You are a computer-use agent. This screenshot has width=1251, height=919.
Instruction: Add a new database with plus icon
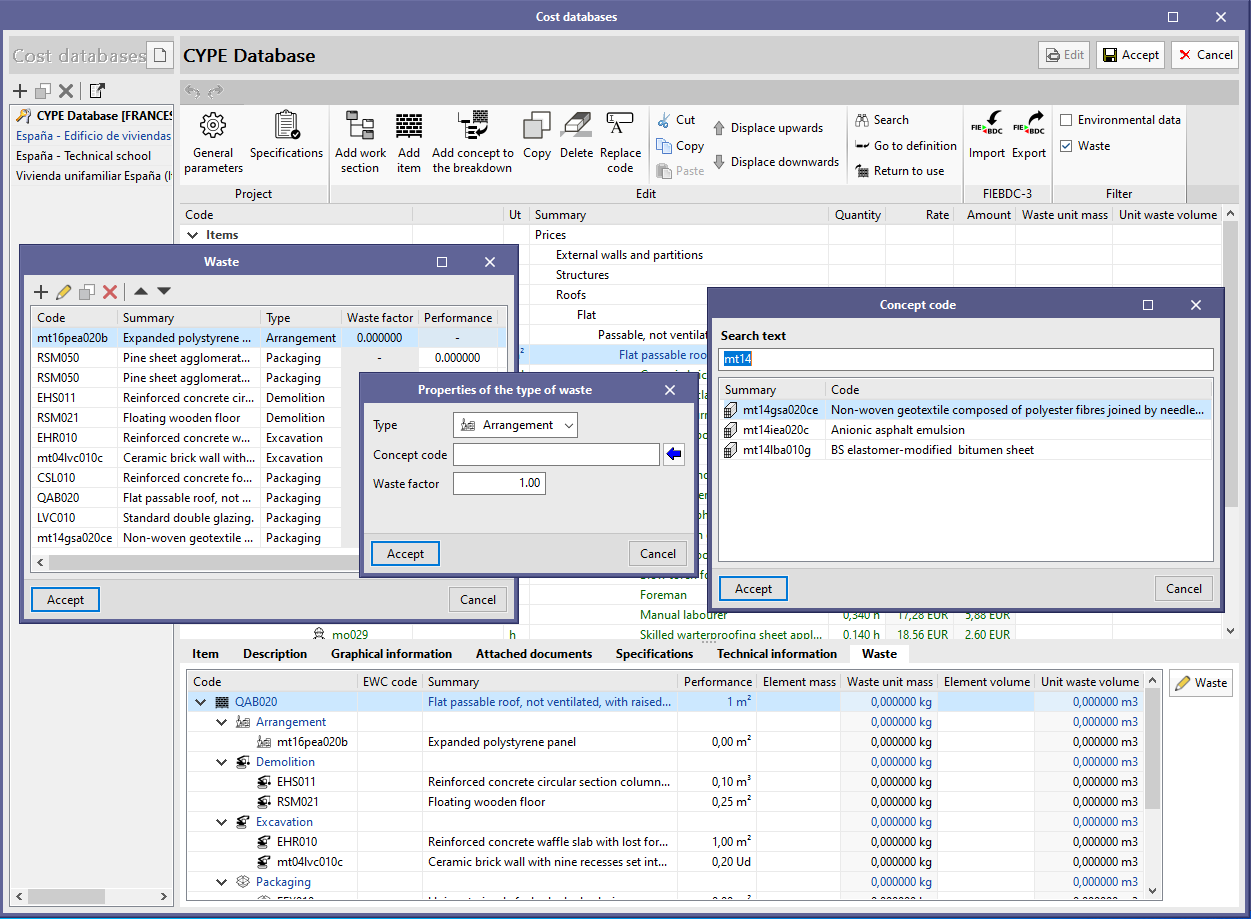20,91
